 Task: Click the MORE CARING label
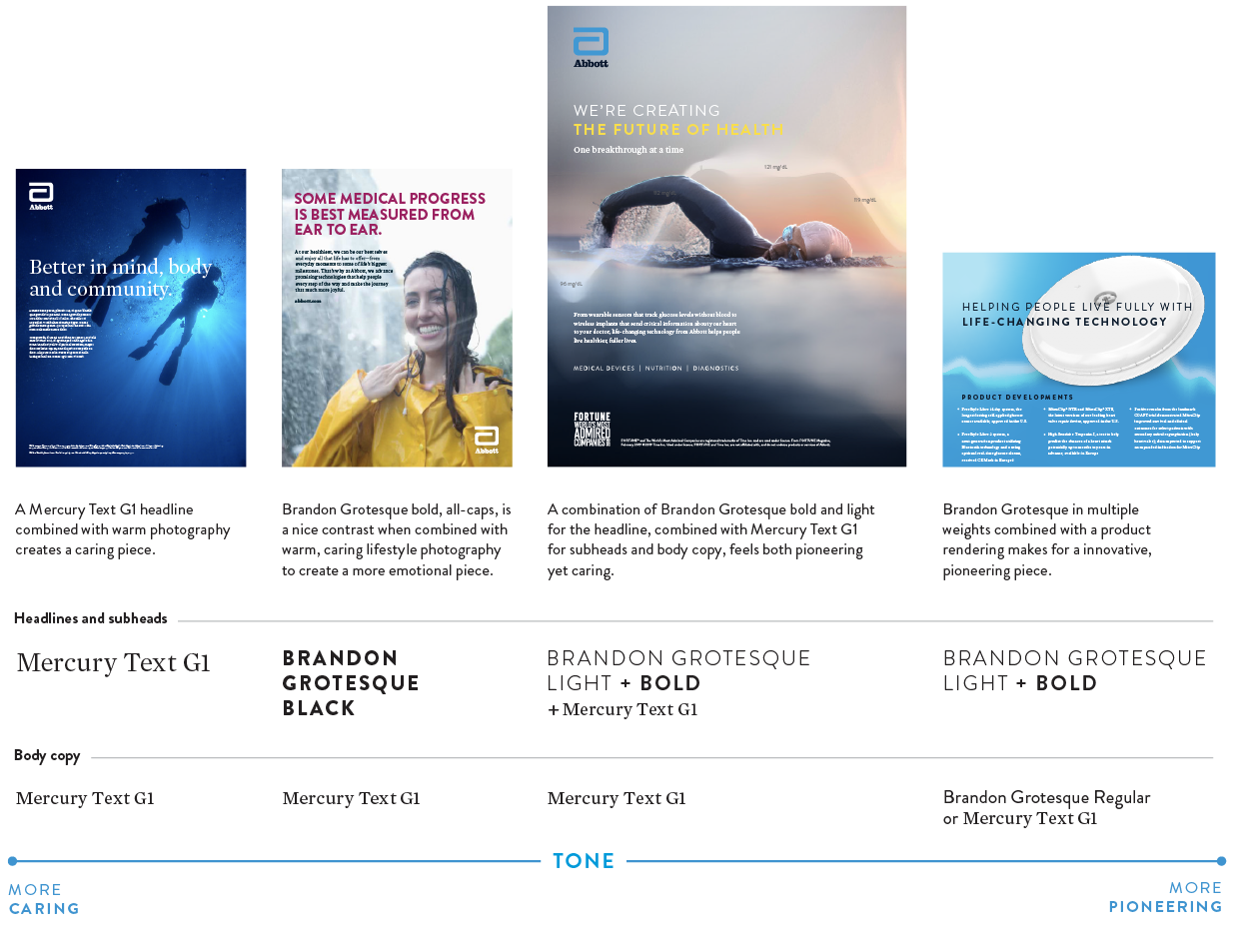(x=43, y=899)
